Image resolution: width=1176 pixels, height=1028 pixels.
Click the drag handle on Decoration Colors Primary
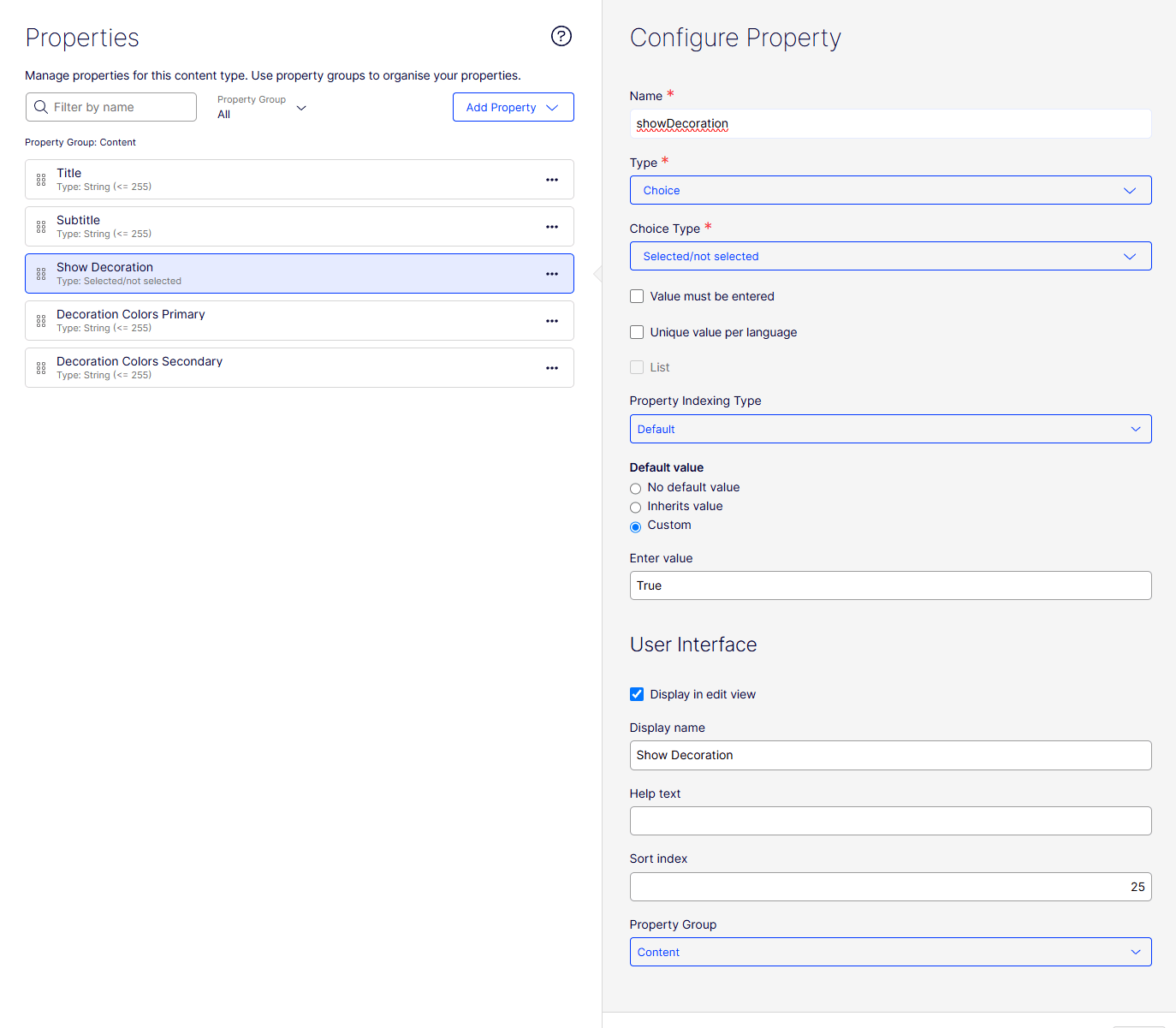[41, 320]
